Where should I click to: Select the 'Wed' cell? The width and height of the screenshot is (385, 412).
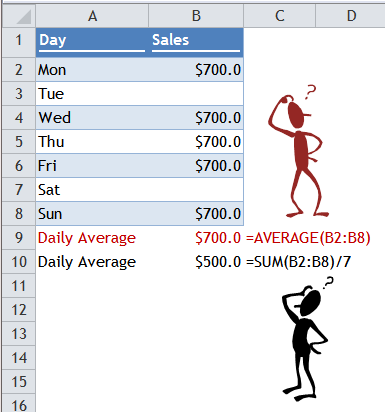92,118
